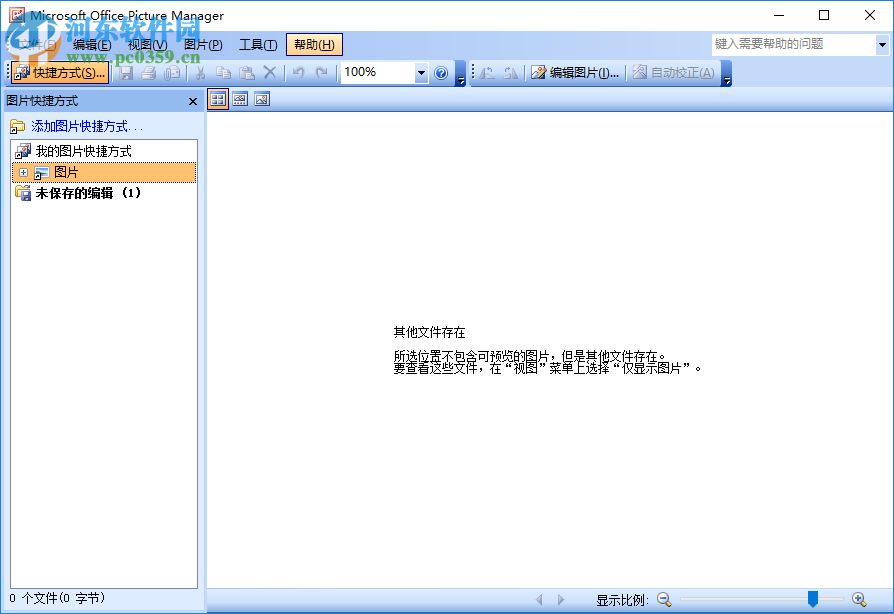Click the Print icon
Screen dimensions: 894x614
pyautogui.click(x=147, y=72)
